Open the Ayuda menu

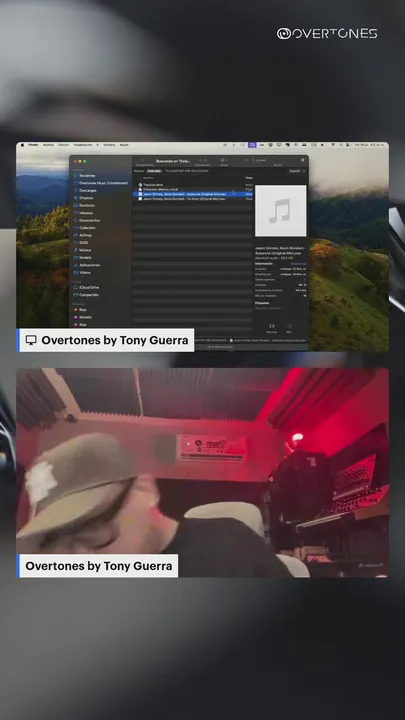(x=124, y=145)
